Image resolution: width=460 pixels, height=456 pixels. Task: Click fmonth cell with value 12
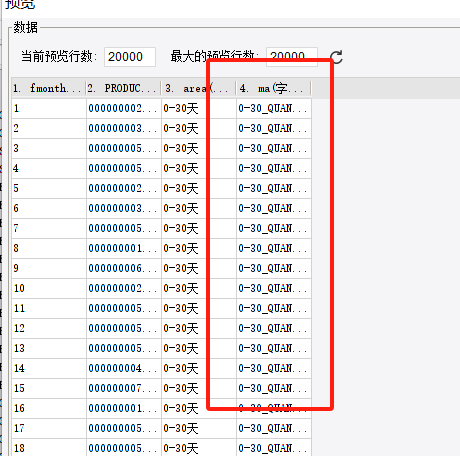49,328
